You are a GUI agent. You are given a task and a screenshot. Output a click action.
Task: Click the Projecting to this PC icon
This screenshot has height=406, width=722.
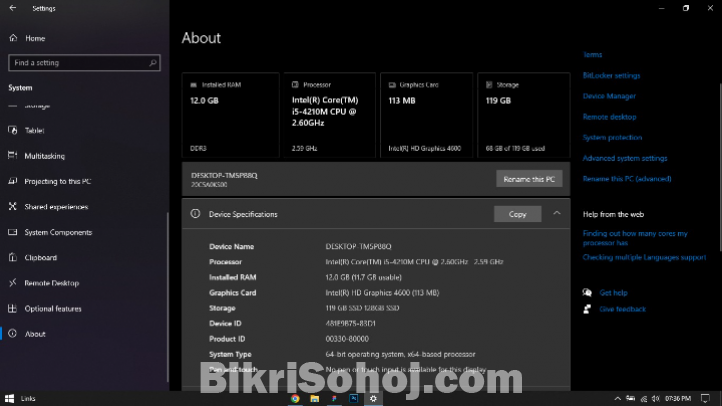click(12, 181)
